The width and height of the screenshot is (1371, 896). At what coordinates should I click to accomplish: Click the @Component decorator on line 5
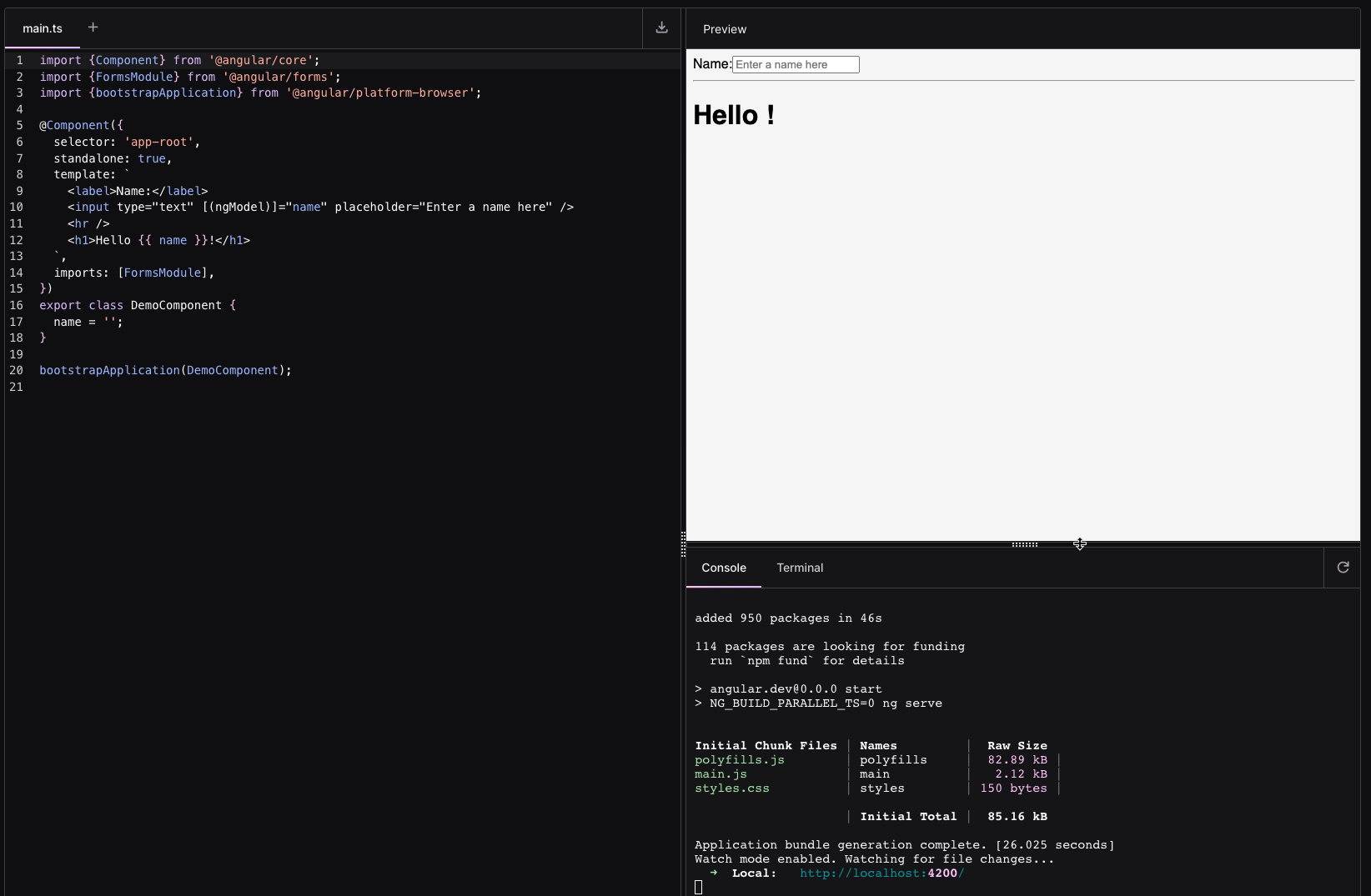(76, 125)
